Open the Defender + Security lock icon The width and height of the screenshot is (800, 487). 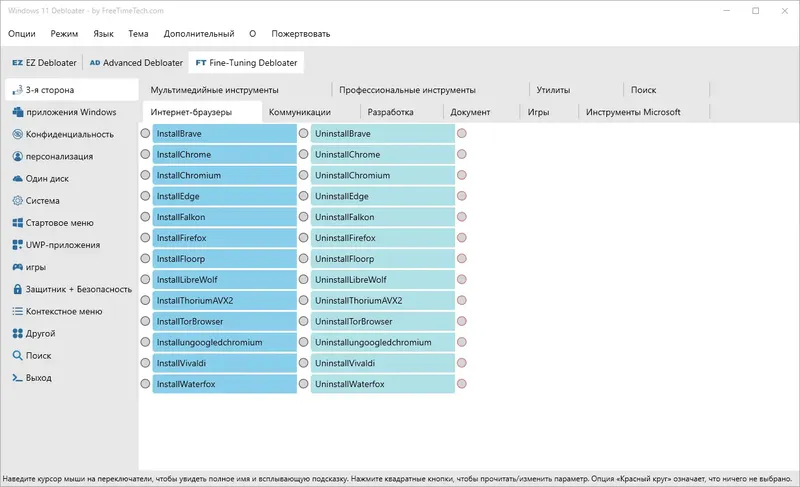pos(17,289)
